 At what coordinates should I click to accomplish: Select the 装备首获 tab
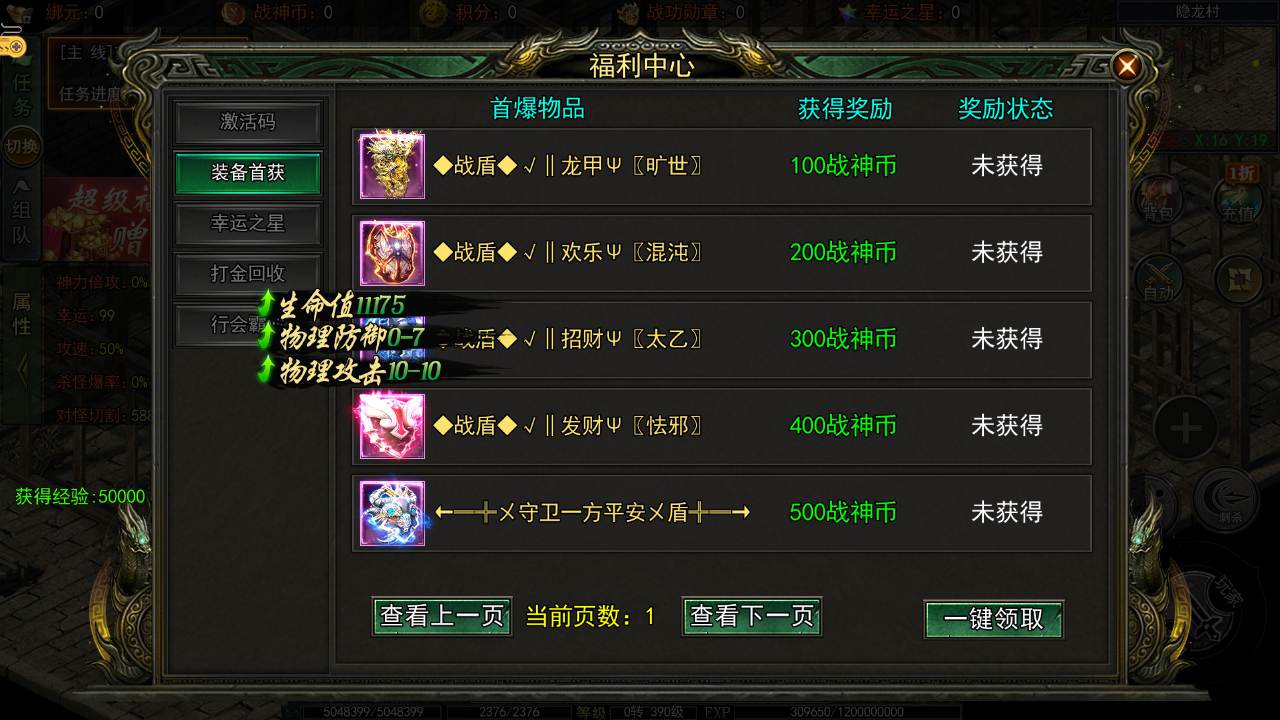(248, 173)
